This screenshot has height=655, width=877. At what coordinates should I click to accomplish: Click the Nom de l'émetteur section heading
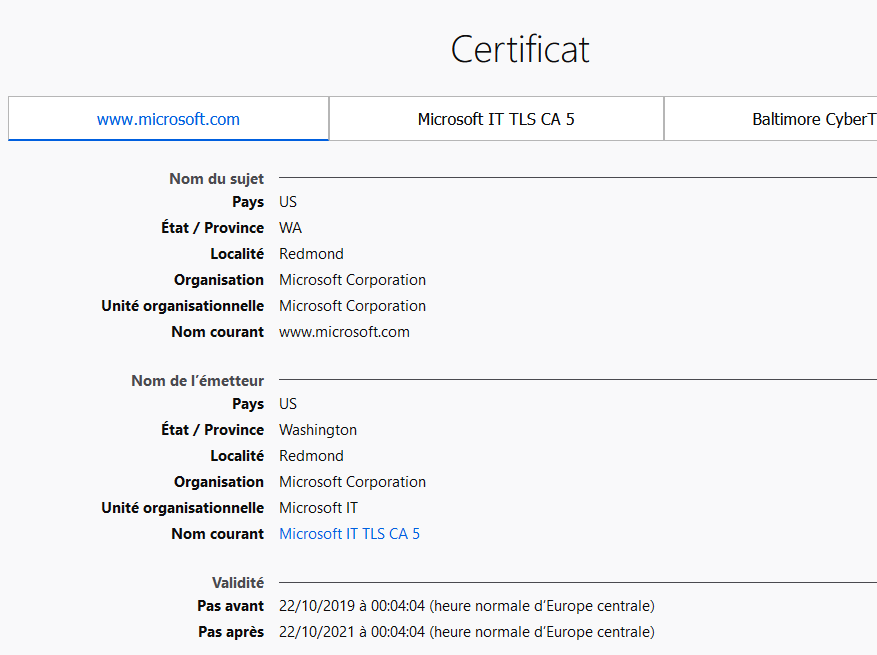[x=197, y=381]
